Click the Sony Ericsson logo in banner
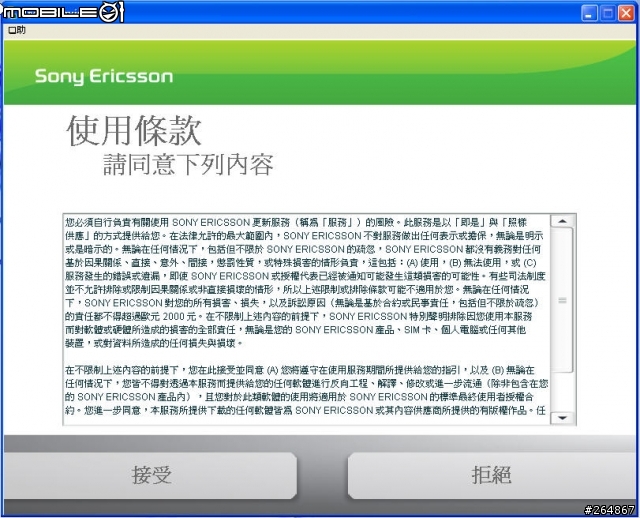This screenshot has width=640, height=518. [x=104, y=76]
